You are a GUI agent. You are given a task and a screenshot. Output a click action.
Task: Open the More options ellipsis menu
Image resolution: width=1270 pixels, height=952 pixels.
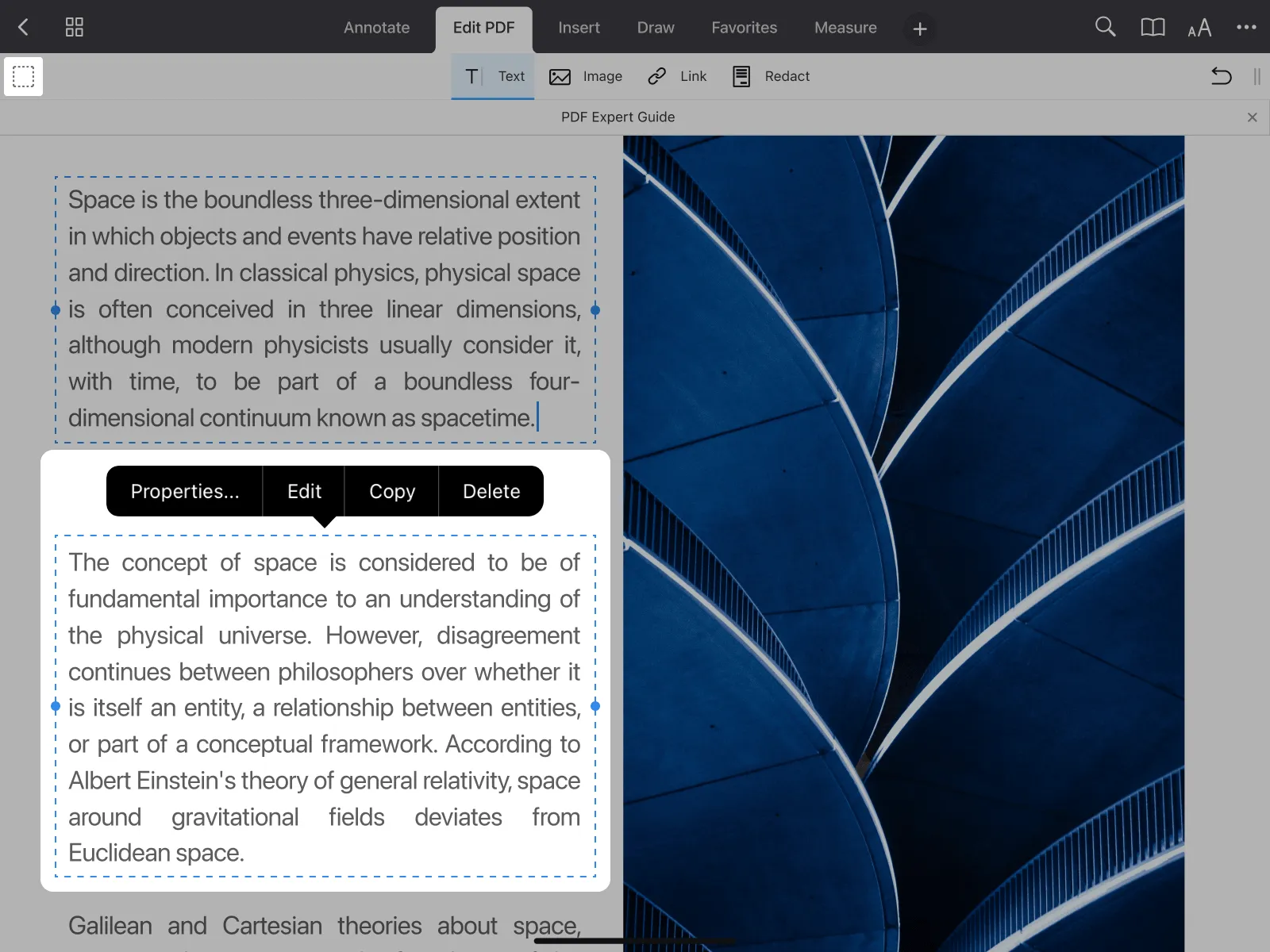(x=1245, y=26)
